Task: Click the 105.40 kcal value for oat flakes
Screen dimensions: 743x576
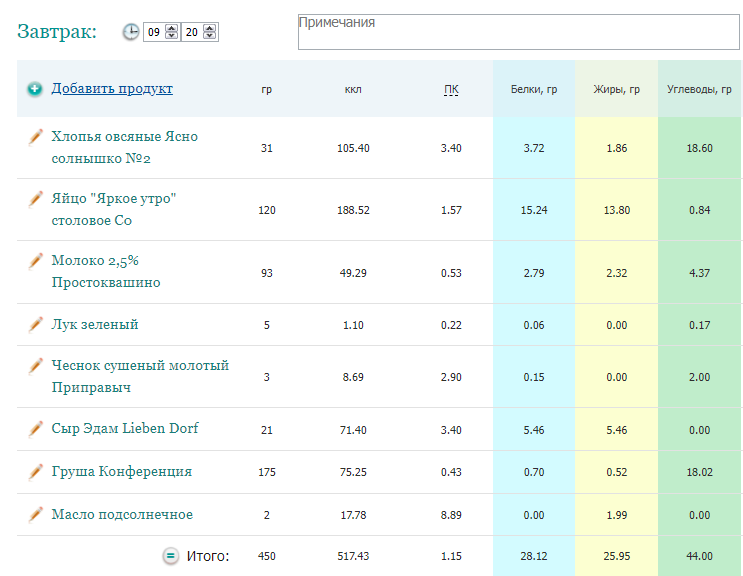Action: click(x=353, y=148)
